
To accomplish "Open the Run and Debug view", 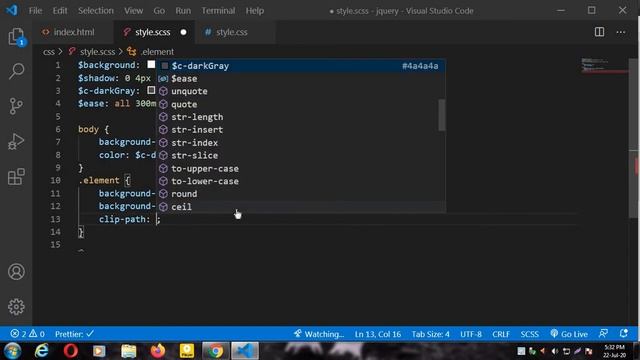I will [x=16, y=141].
